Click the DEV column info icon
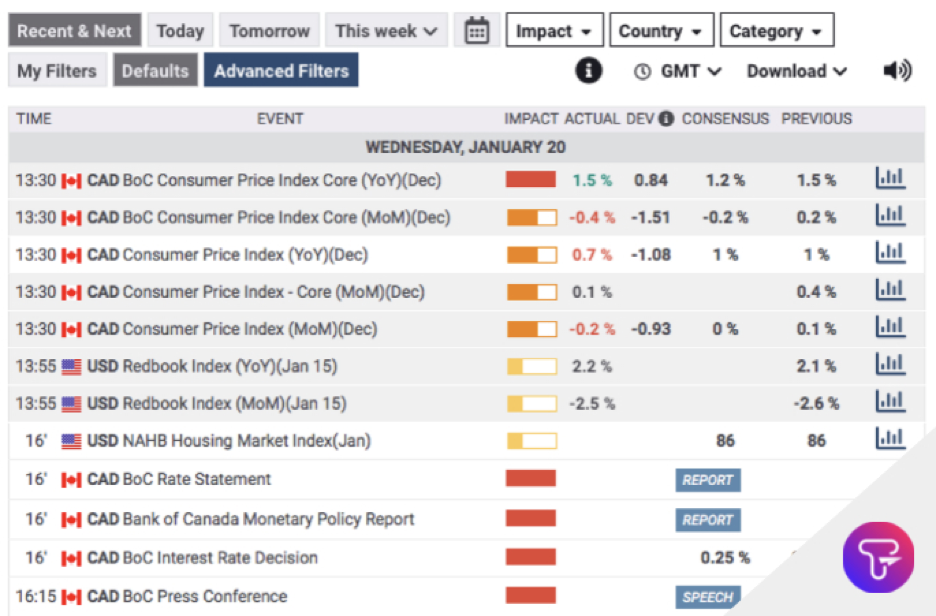 pyautogui.click(x=666, y=119)
